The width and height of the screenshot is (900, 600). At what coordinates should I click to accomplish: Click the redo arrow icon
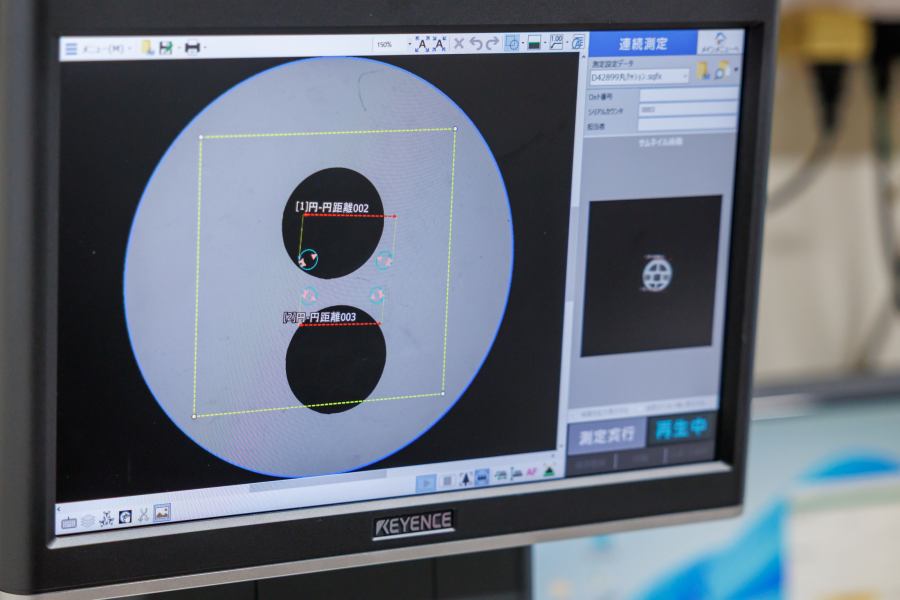(492, 43)
